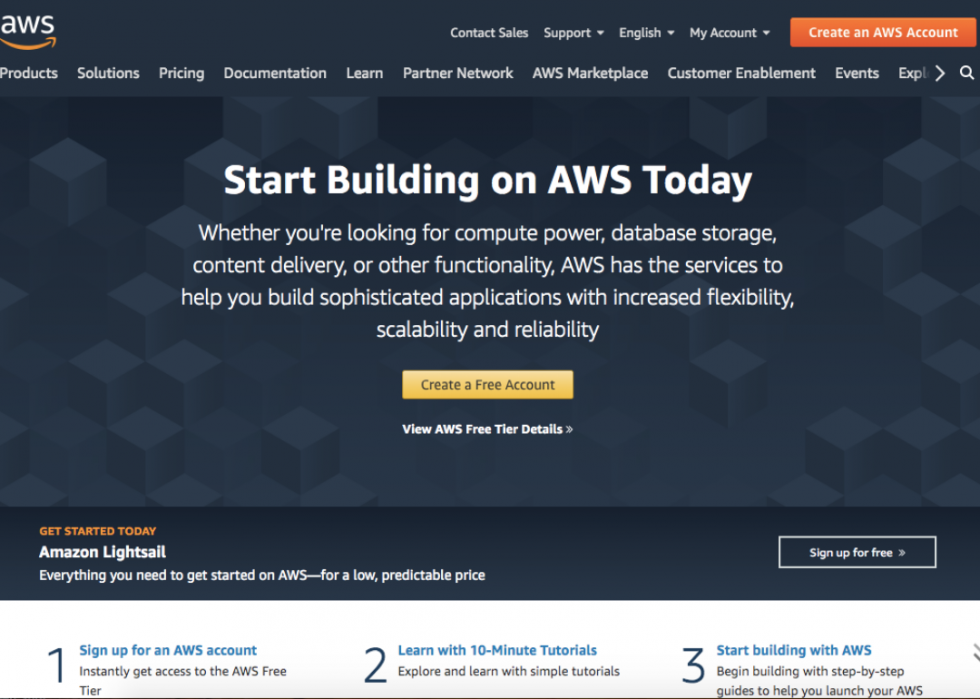This screenshot has width=980, height=699.
Task: Open the search magnifier icon
Action: 966,73
